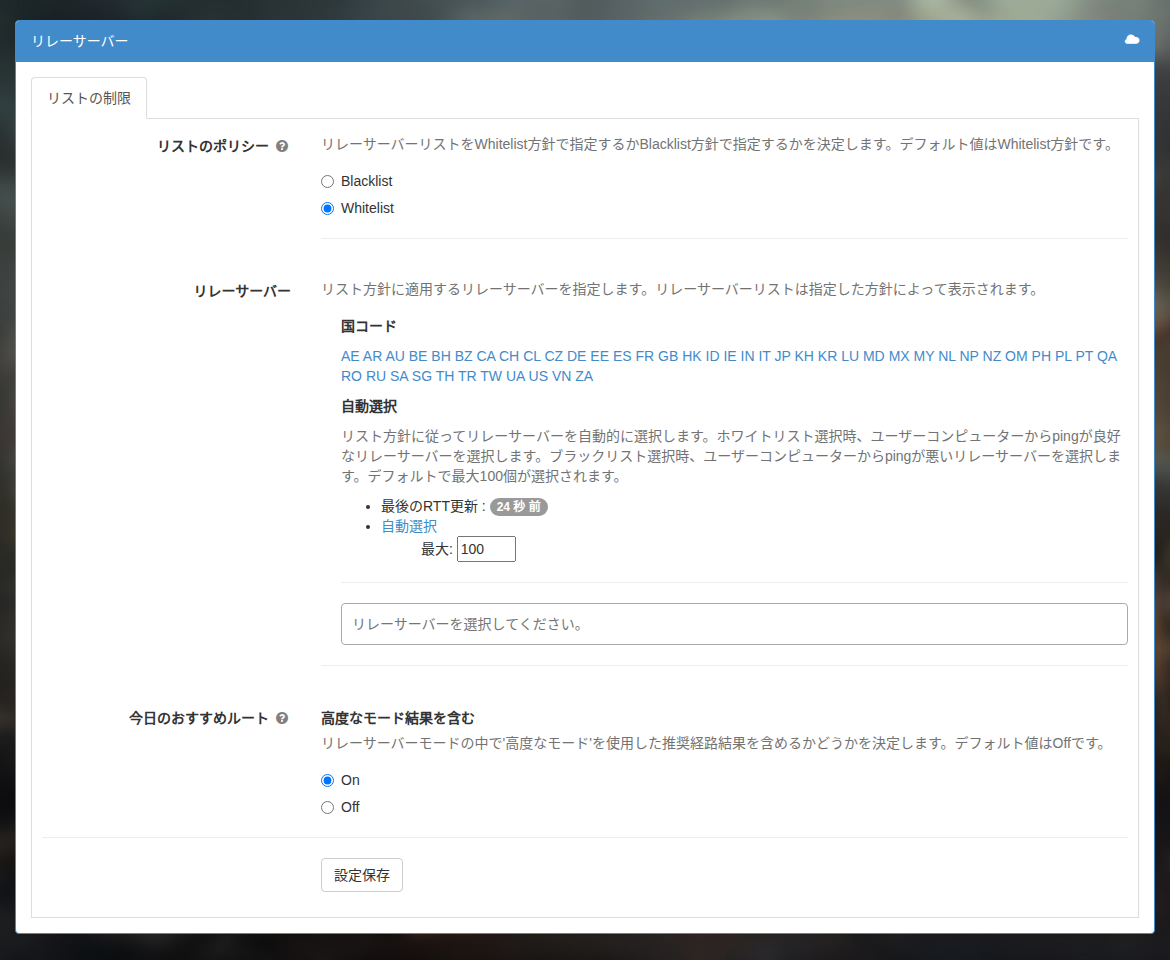Choose country code FR
The image size is (1170, 974).
(645, 356)
